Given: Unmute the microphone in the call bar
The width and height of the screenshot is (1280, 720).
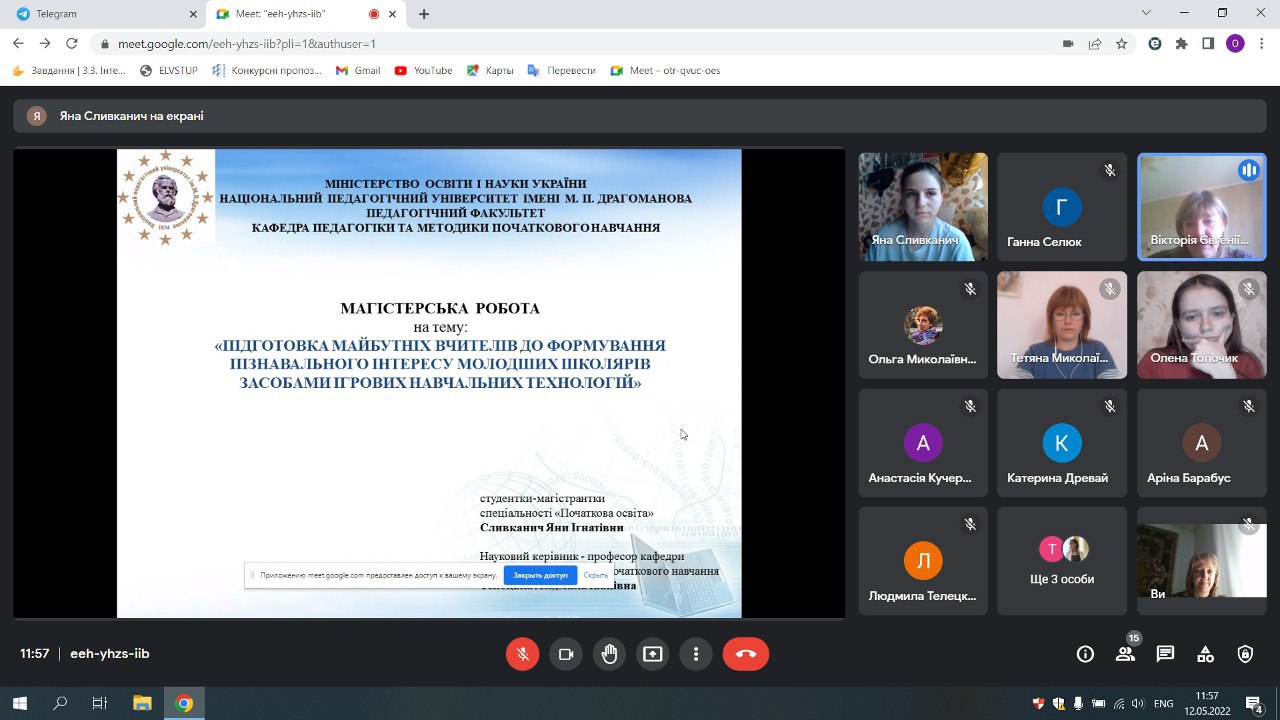Looking at the screenshot, I should (x=522, y=654).
